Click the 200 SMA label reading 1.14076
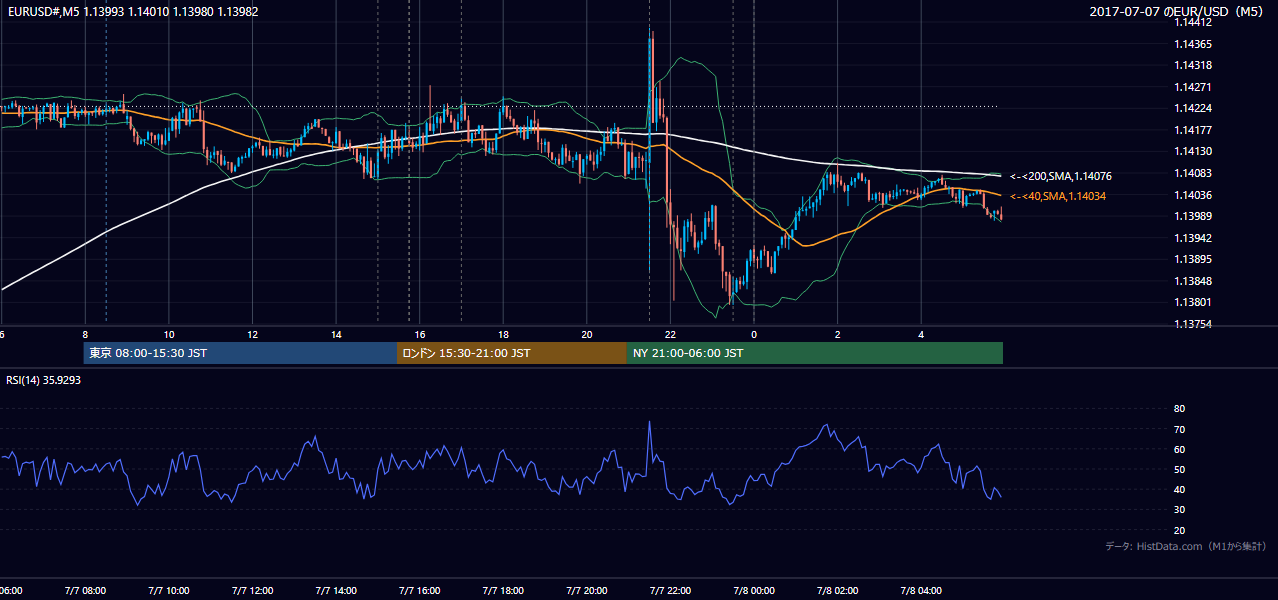1278x600 pixels. [1061, 176]
